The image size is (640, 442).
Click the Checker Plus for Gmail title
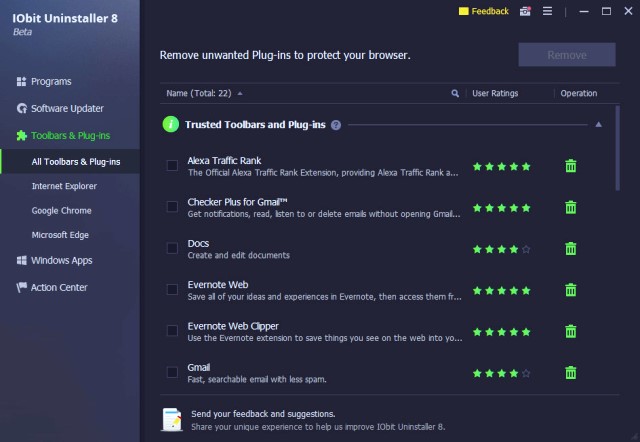pyautogui.click(x=238, y=202)
